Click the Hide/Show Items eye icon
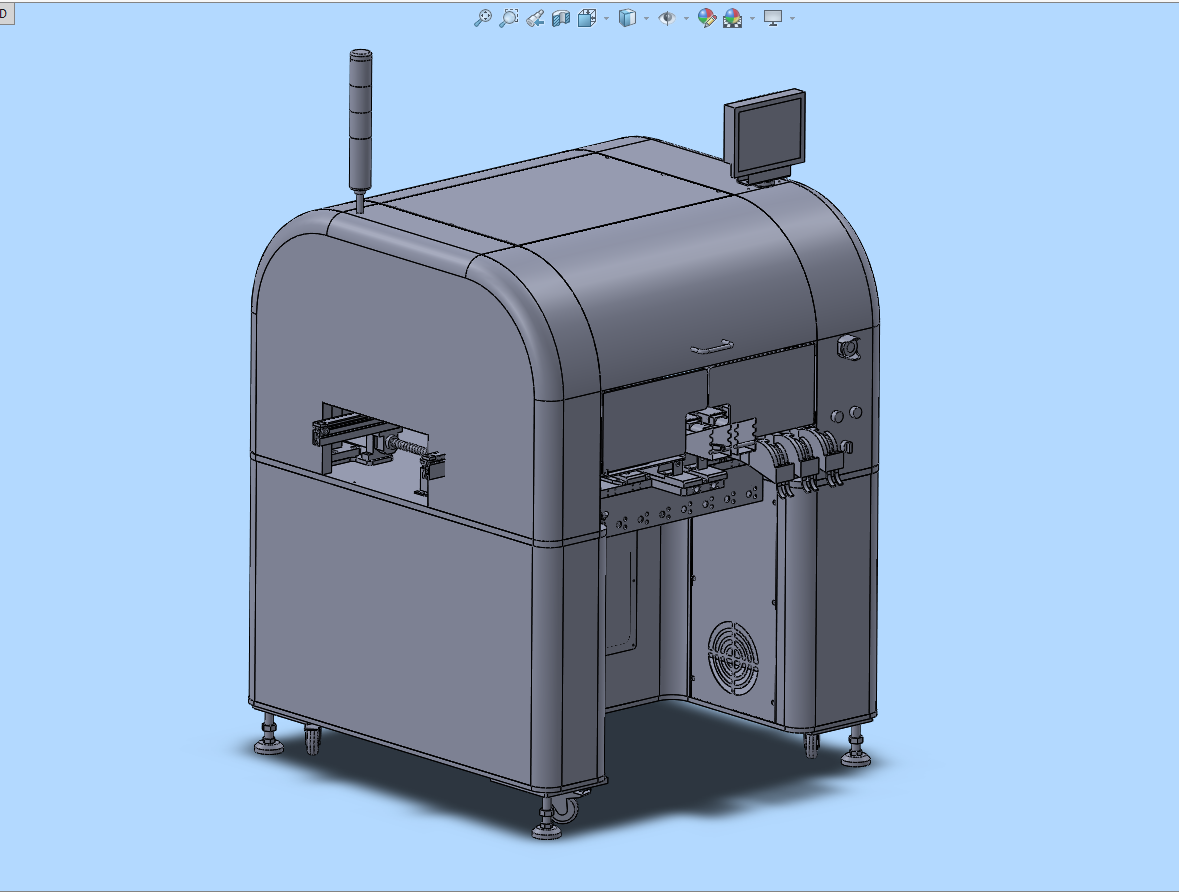The image size is (1179, 892). tap(666, 18)
